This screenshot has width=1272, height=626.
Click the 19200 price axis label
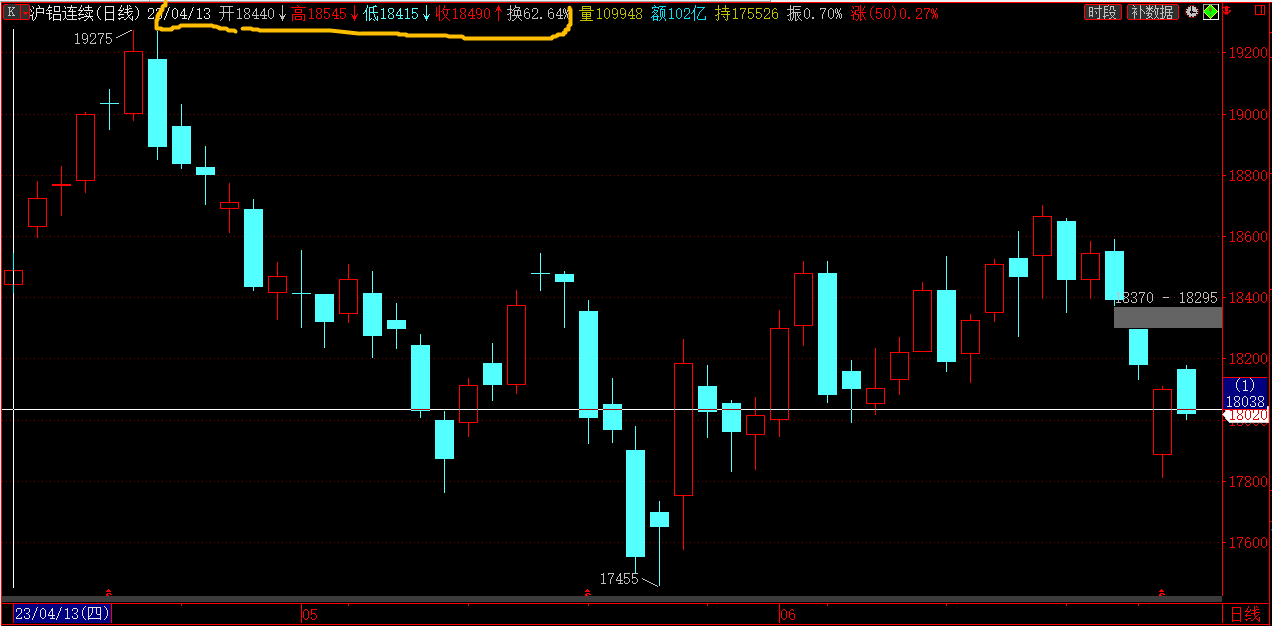pyautogui.click(x=1247, y=53)
